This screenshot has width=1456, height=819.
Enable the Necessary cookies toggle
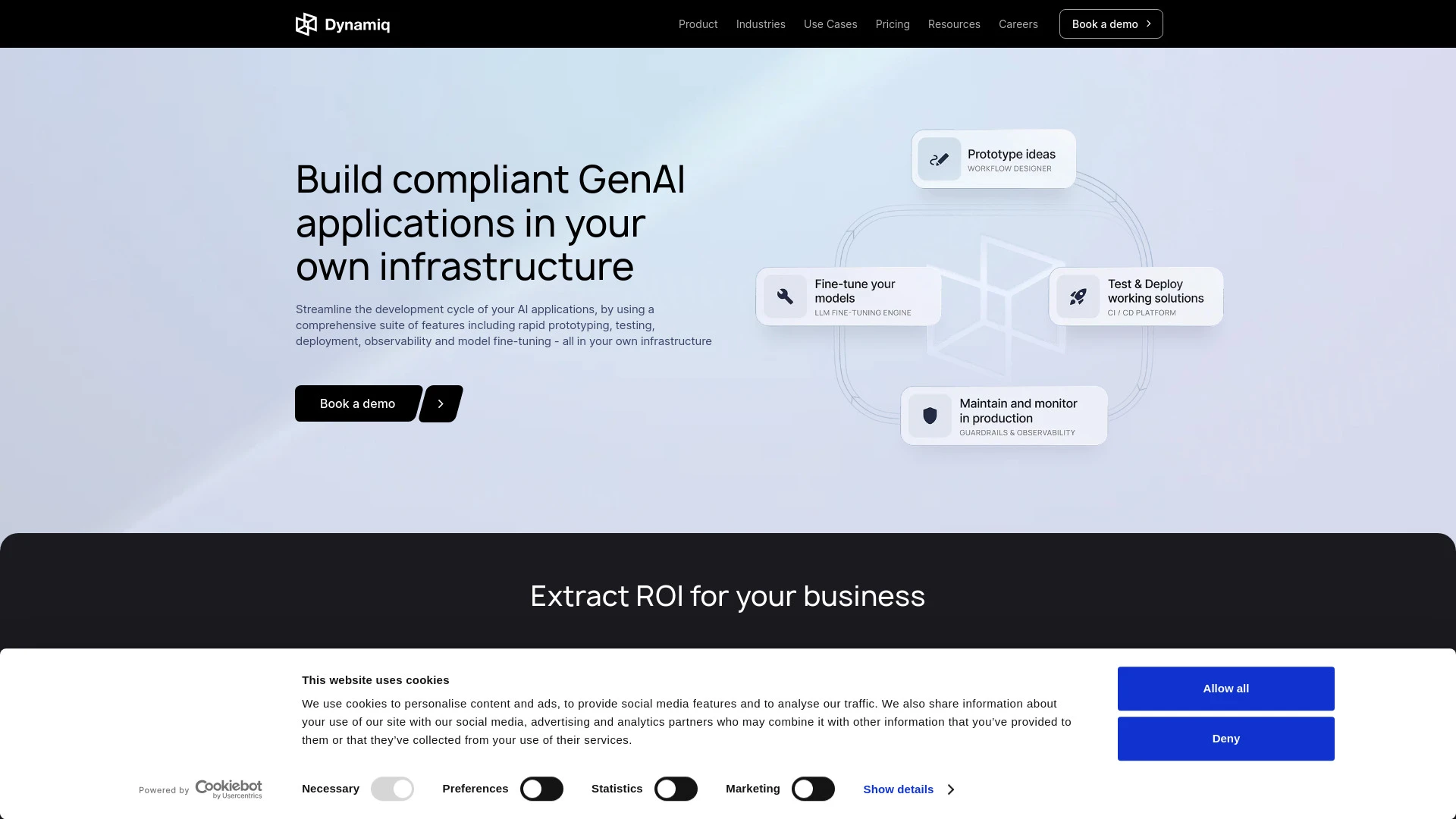coord(392,789)
